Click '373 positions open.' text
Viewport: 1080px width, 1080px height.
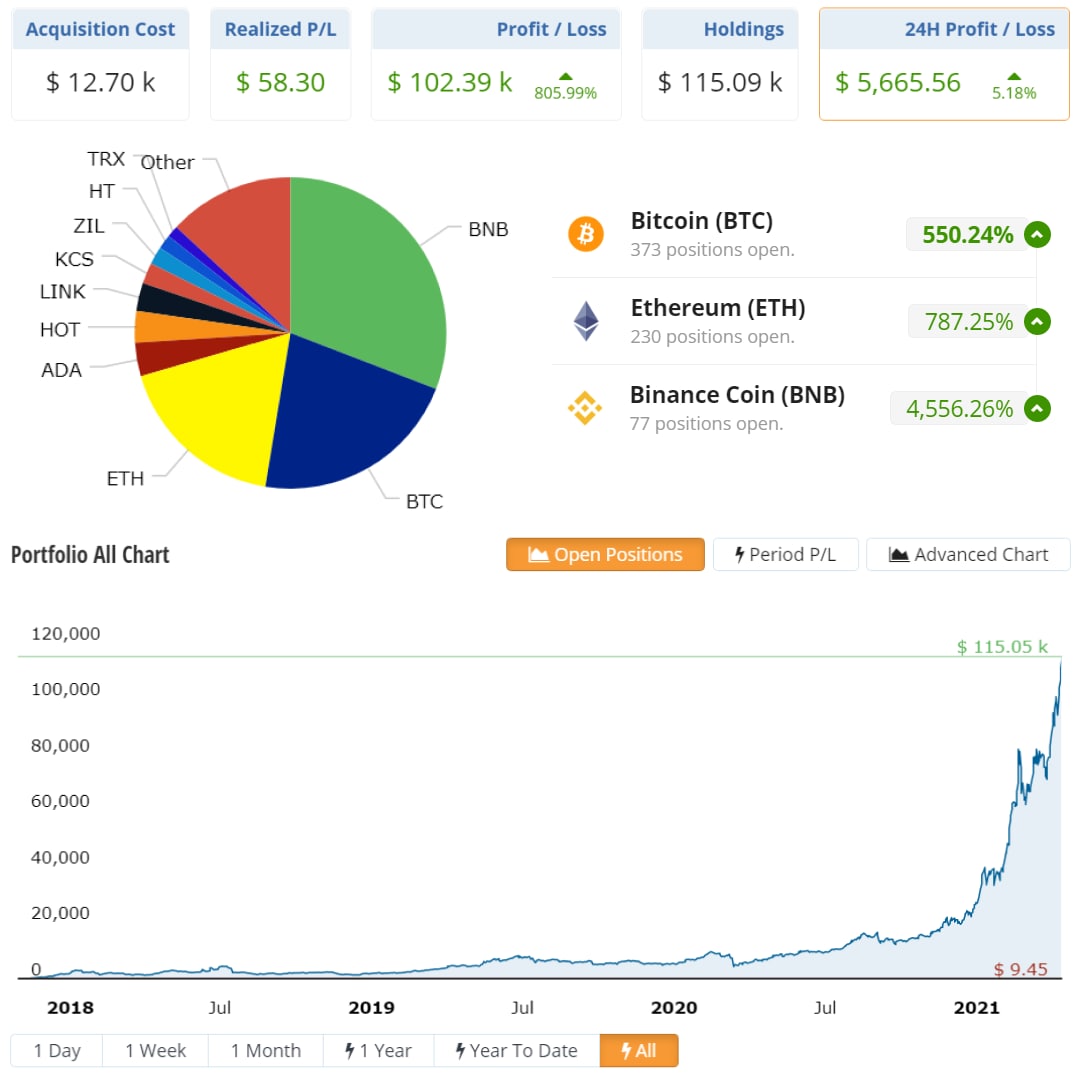point(712,250)
